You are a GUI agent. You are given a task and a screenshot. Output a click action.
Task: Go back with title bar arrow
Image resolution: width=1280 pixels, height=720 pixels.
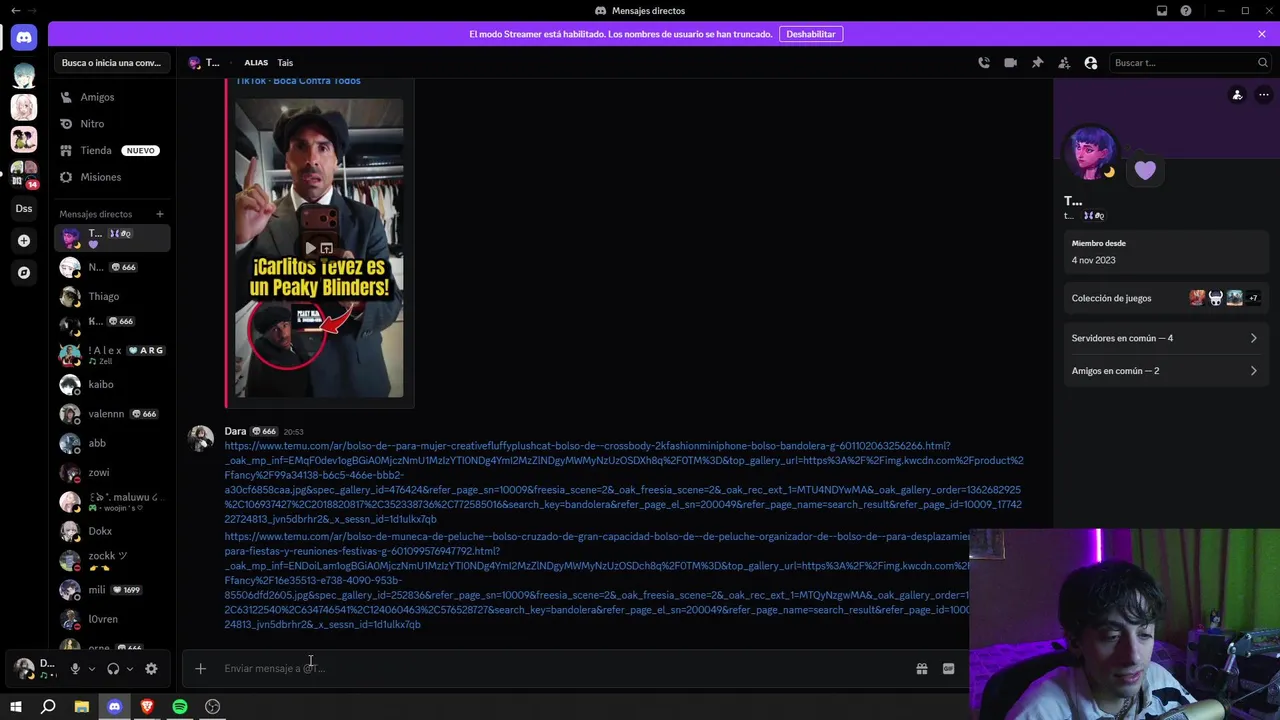pos(15,10)
